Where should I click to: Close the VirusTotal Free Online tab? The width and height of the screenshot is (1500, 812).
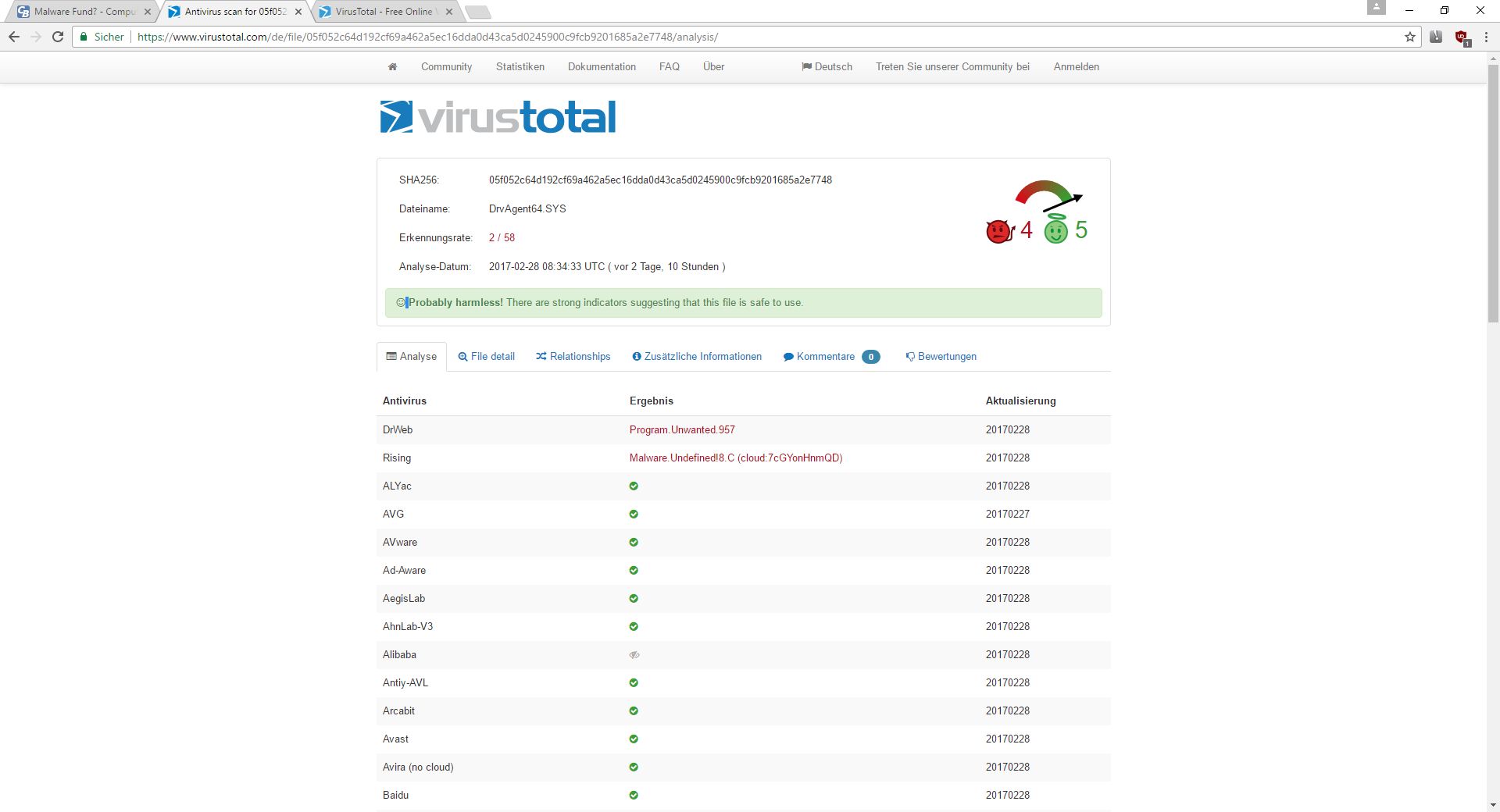(449, 12)
